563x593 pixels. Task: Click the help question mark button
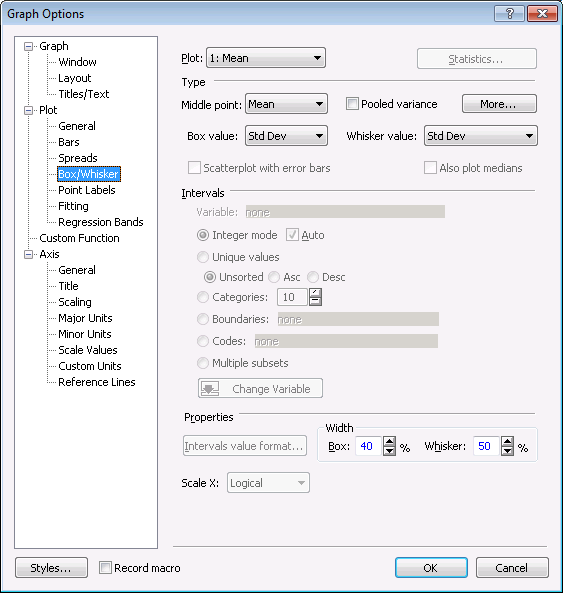pyautogui.click(x=509, y=14)
